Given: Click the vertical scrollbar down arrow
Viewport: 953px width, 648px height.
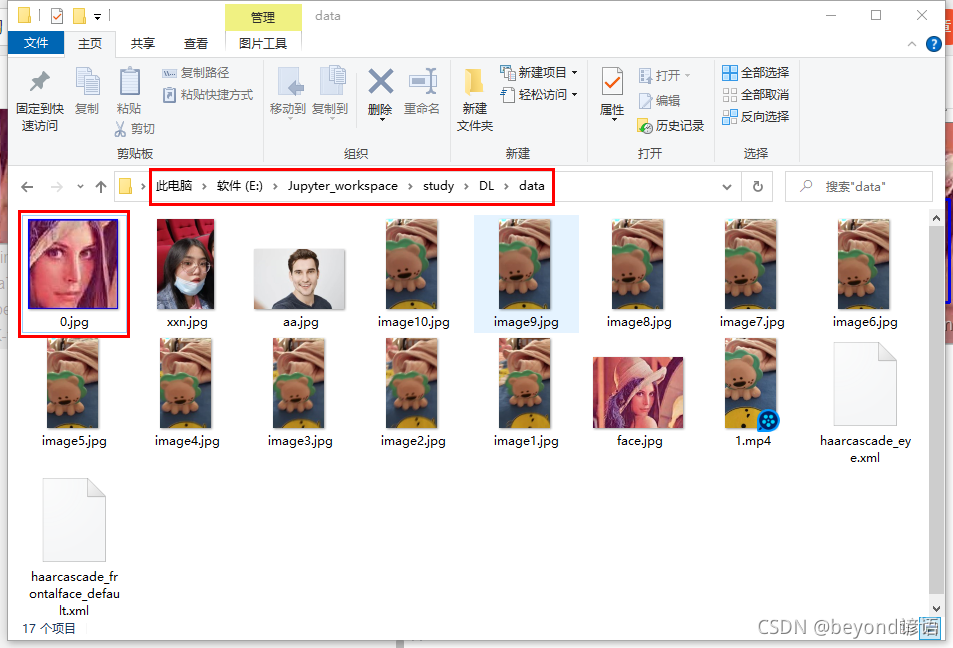Looking at the screenshot, I should coord(936,608).
